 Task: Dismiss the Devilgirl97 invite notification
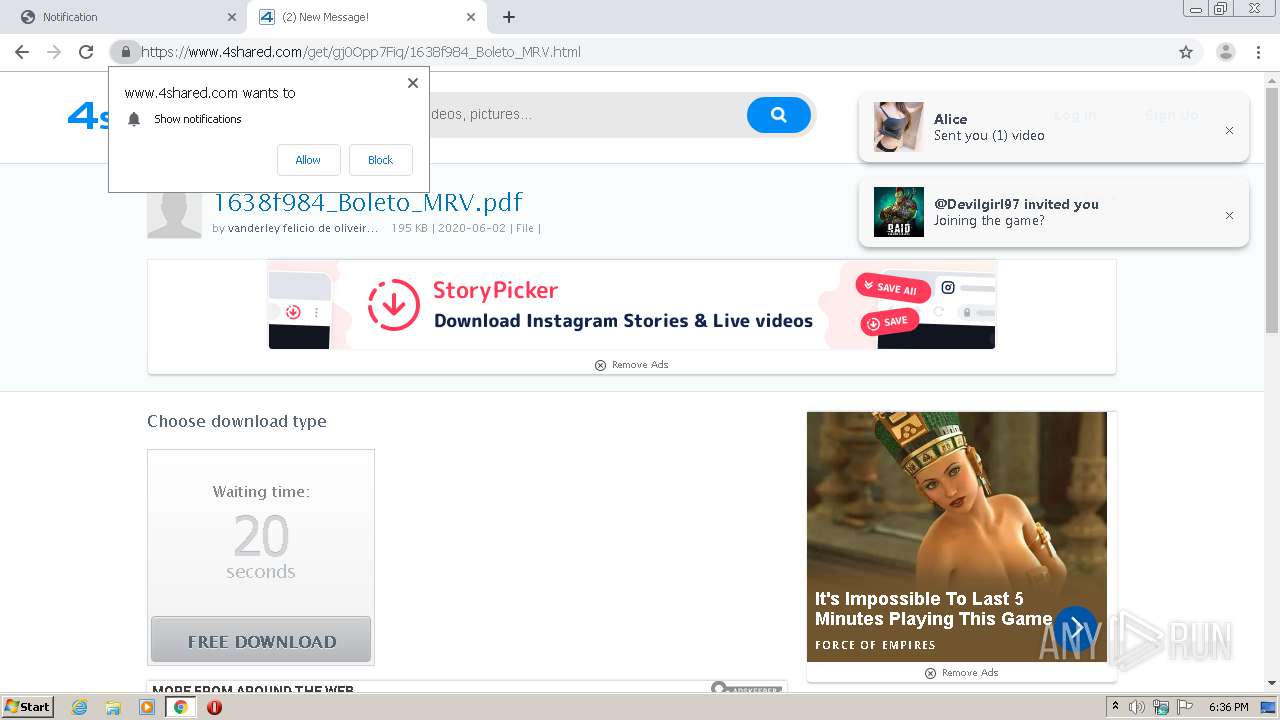1229,215
